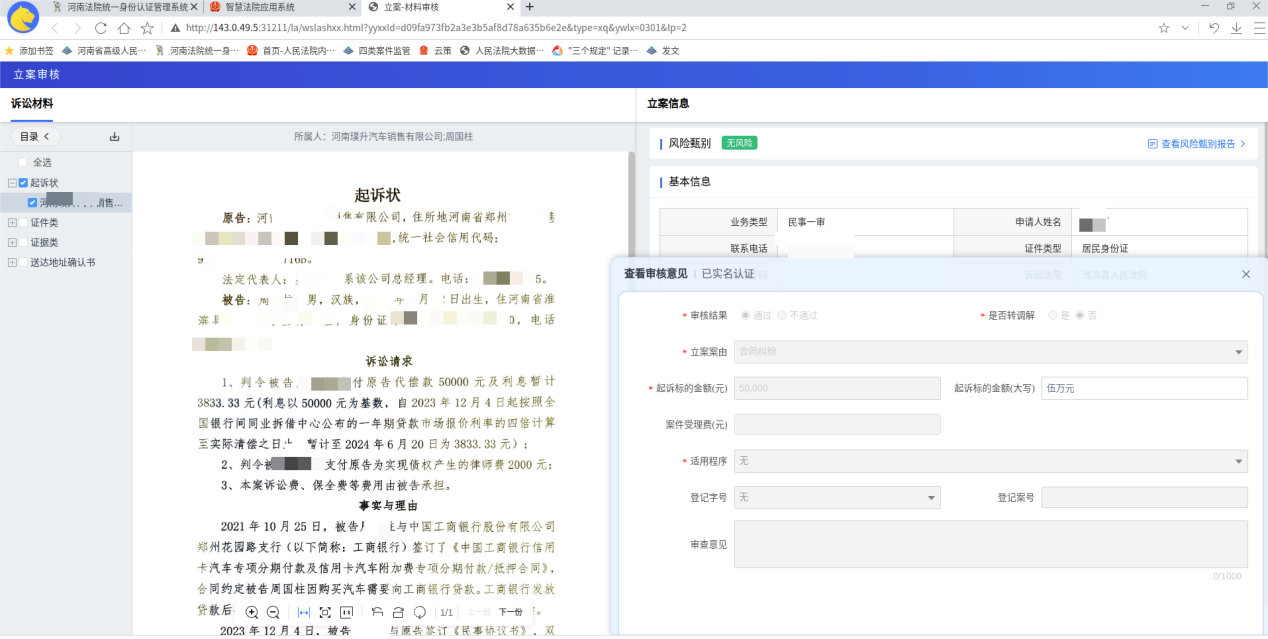Uncheck the 起诉状 folder checkbox
Screen dimensions: 1268x639
coord(23,183)
